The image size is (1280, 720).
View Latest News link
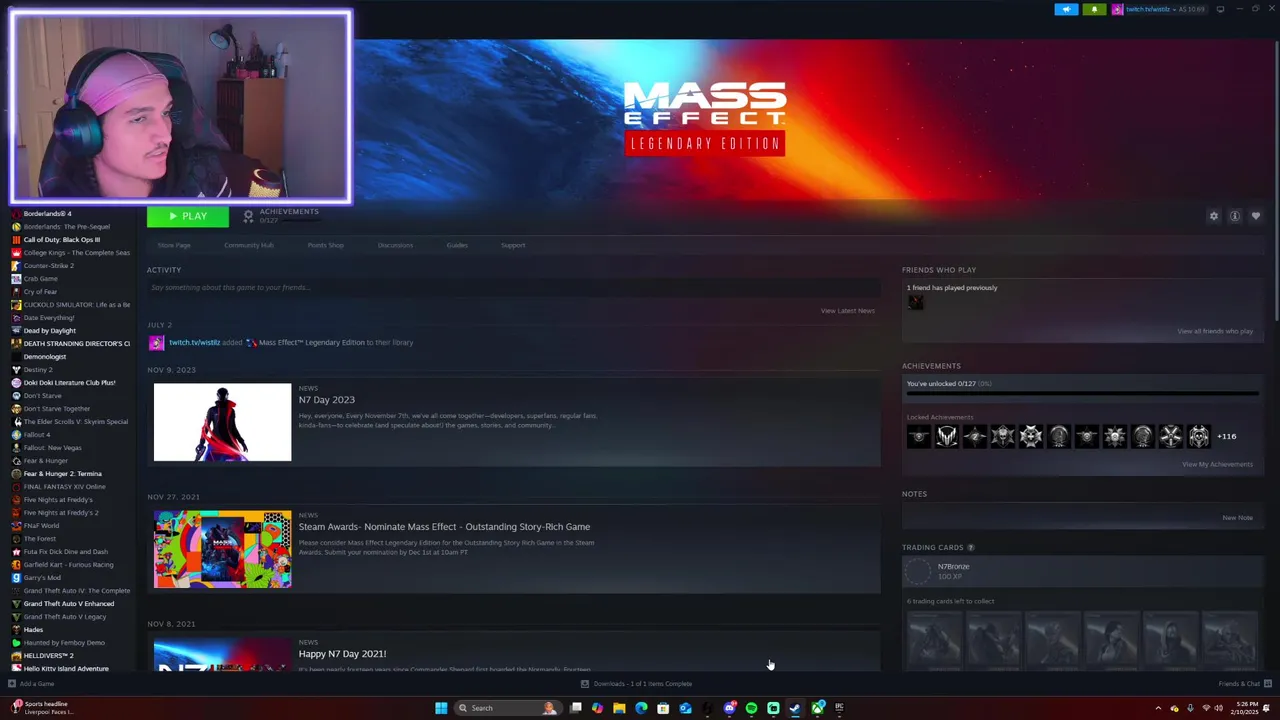[848, 311]
